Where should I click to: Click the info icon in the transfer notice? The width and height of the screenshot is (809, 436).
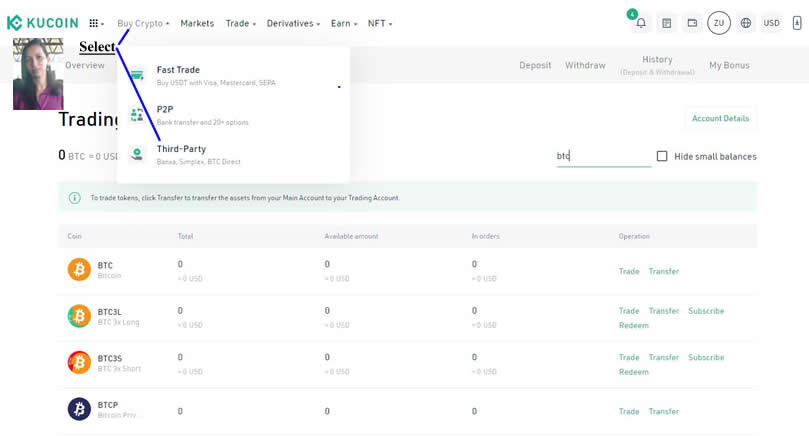tap(75, 198)
